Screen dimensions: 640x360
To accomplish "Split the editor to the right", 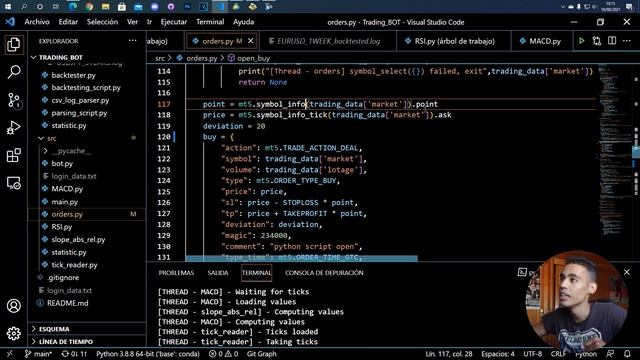I will (612, 41).
